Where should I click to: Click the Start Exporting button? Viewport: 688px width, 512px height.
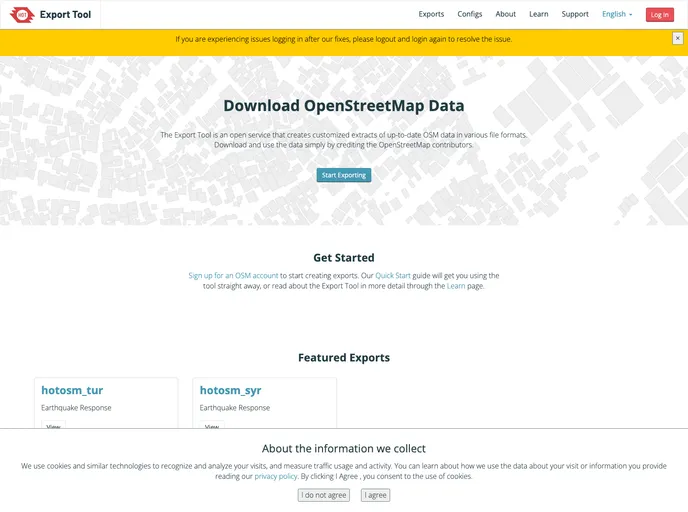tap(344, 175)
